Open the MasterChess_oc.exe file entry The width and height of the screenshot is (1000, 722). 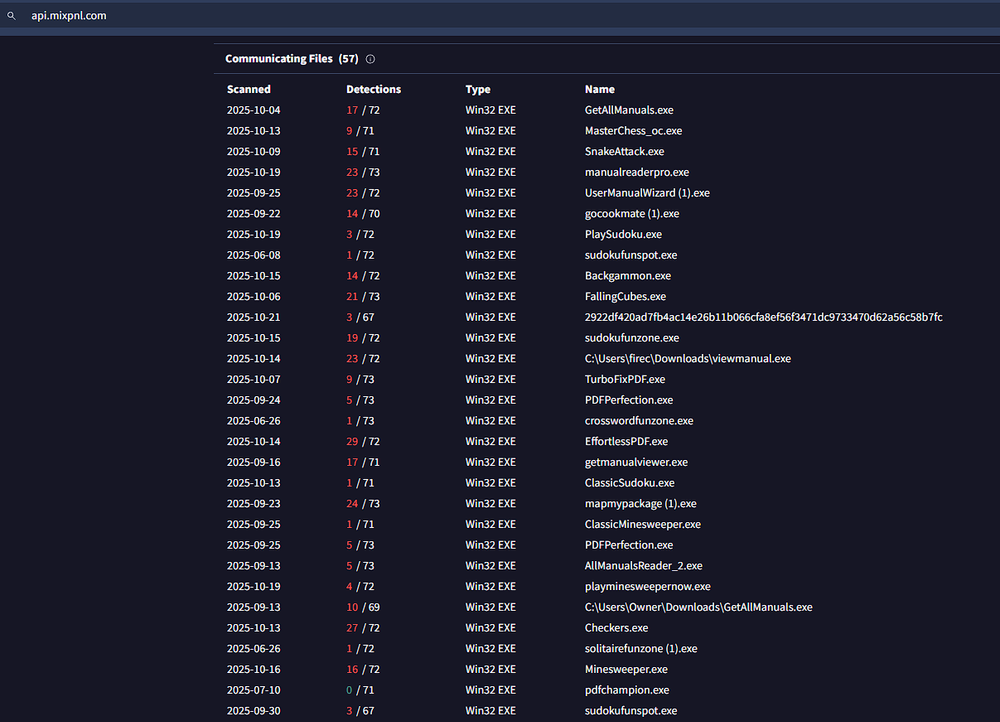click(633, 131)
